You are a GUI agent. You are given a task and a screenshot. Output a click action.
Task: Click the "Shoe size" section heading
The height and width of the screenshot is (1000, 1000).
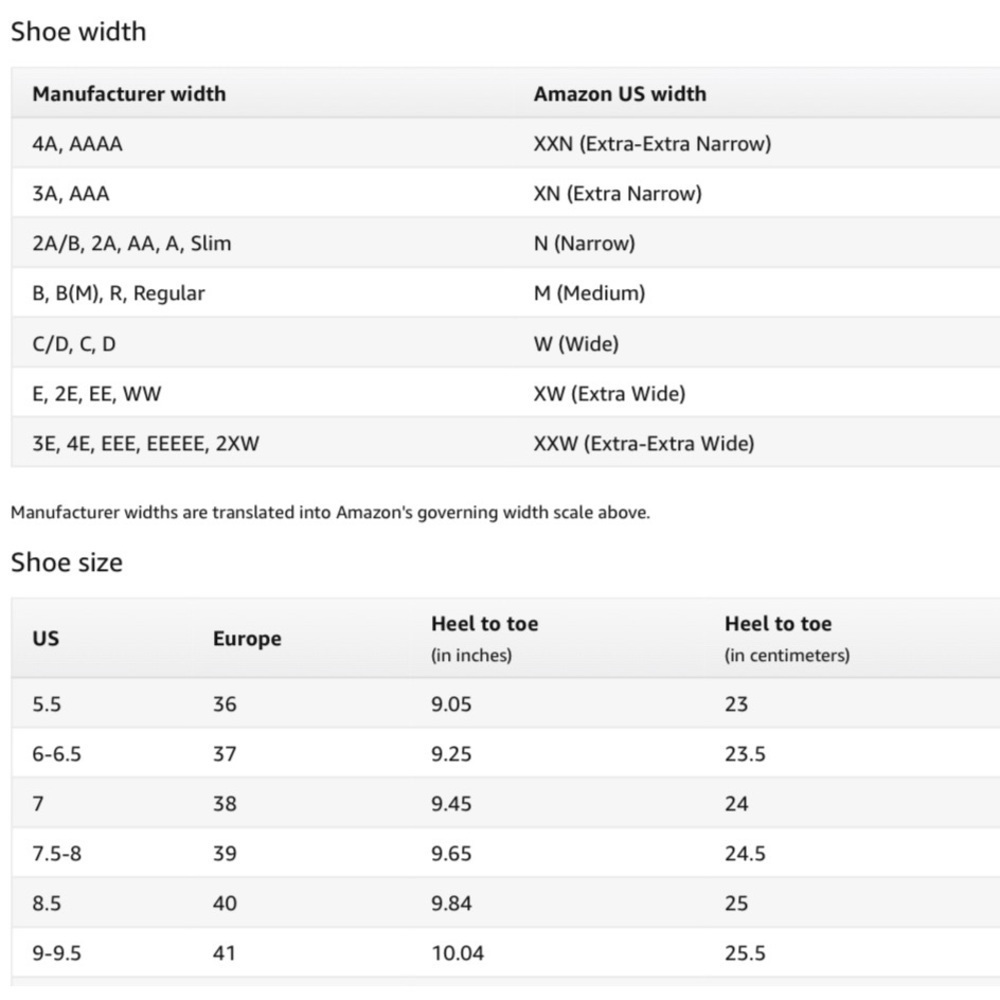(x=66, y=563)
